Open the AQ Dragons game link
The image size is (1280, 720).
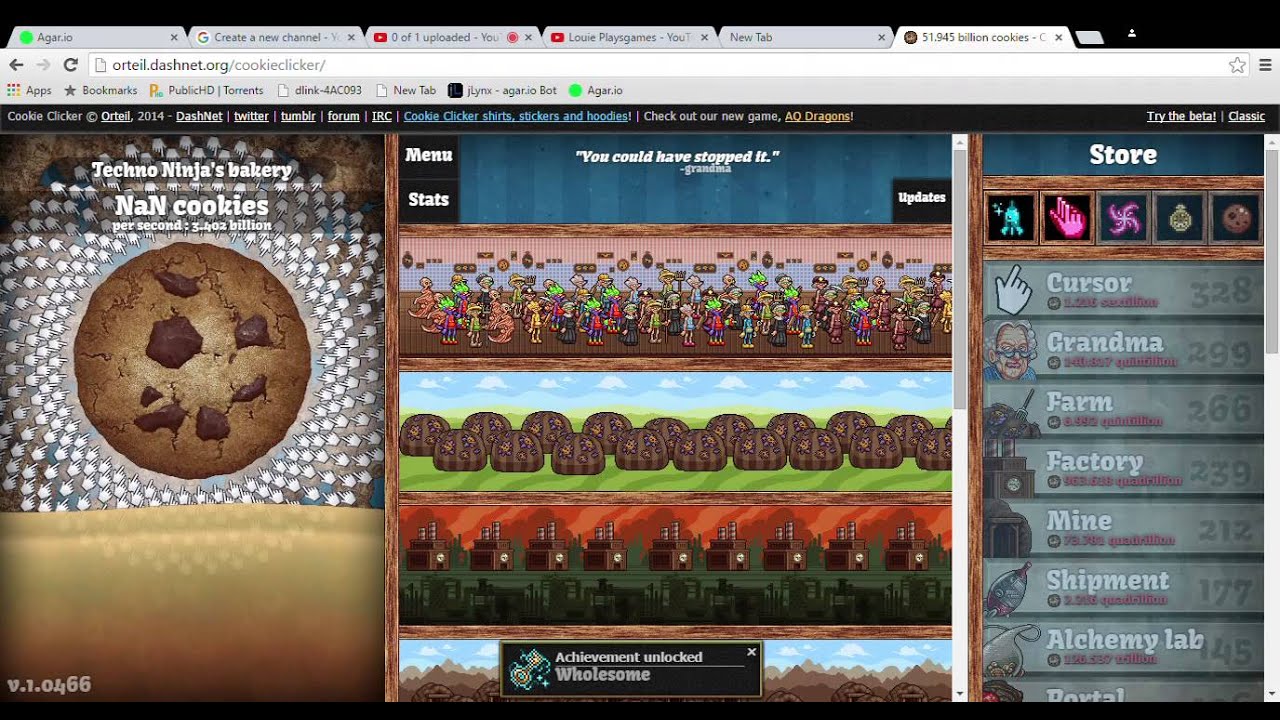[x=817, y=116]
